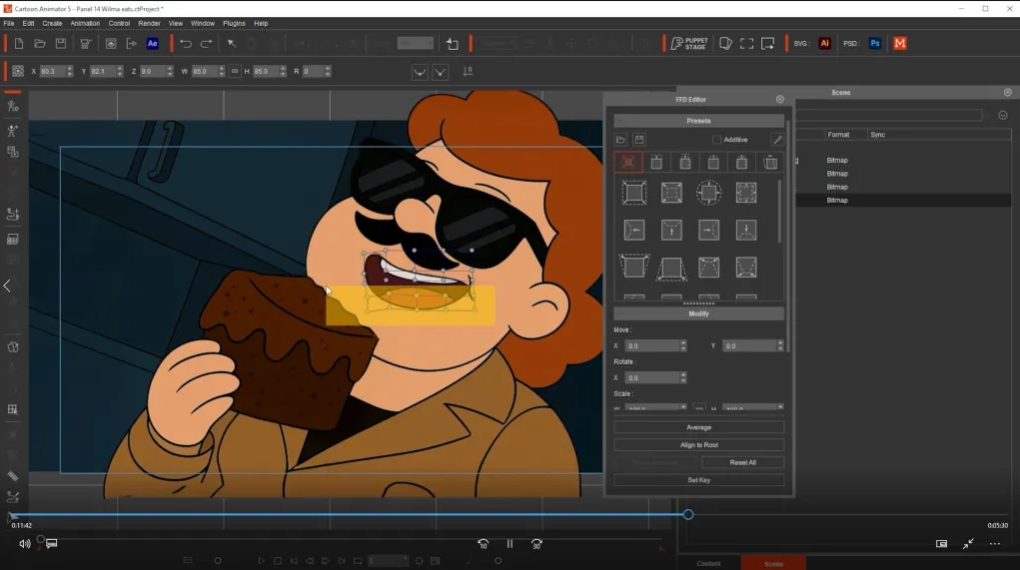1020x570 pixels.
Task: Click the export arrow icon in the toolbar
Action: click(x=131, y=44)
